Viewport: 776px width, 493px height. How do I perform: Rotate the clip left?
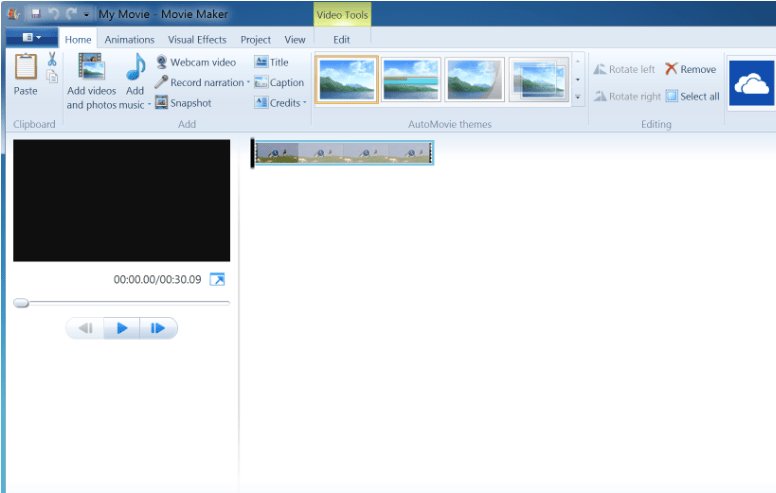point(624,69)
